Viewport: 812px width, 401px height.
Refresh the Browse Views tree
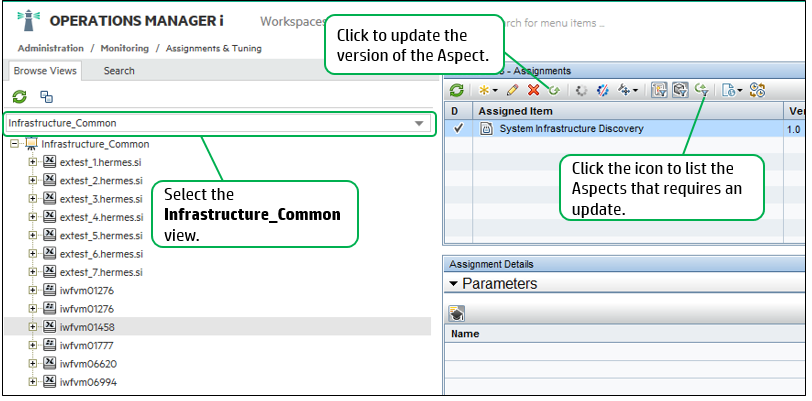pos(19,97)
